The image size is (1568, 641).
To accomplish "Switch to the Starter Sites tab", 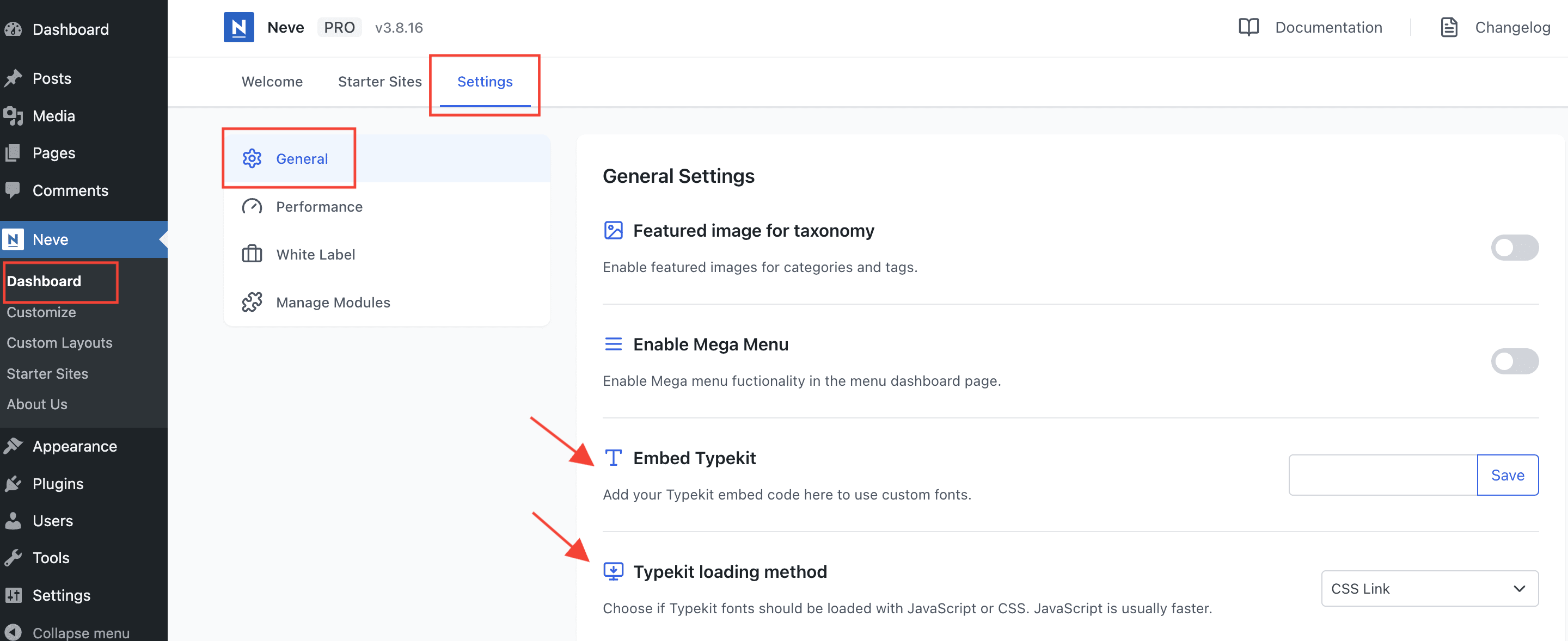I will [x=379, y=82].
